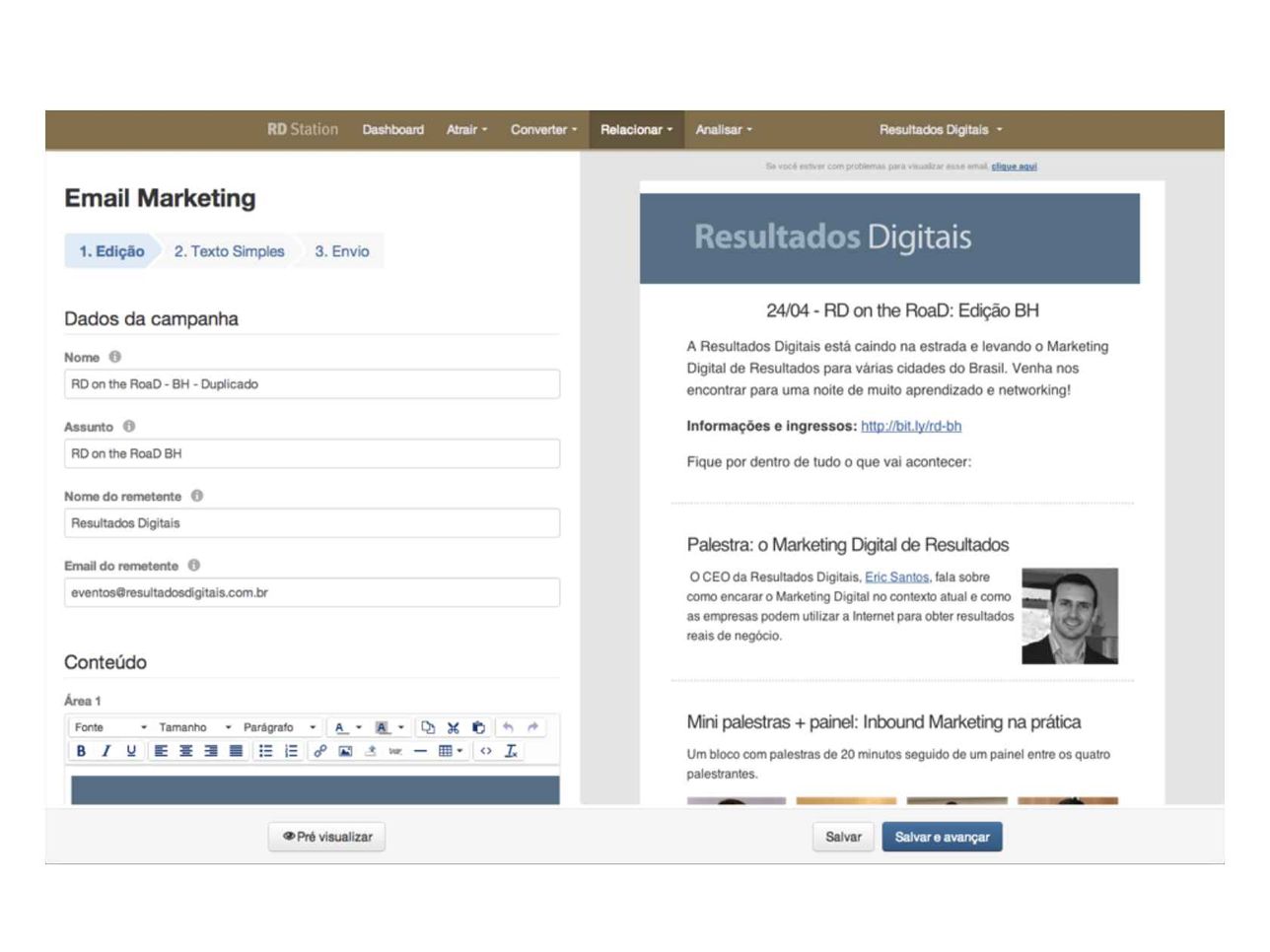The width and height of the screenshot is (1270, 952).
Task: Open the insert table dropdown
Action: pos(451,751)
